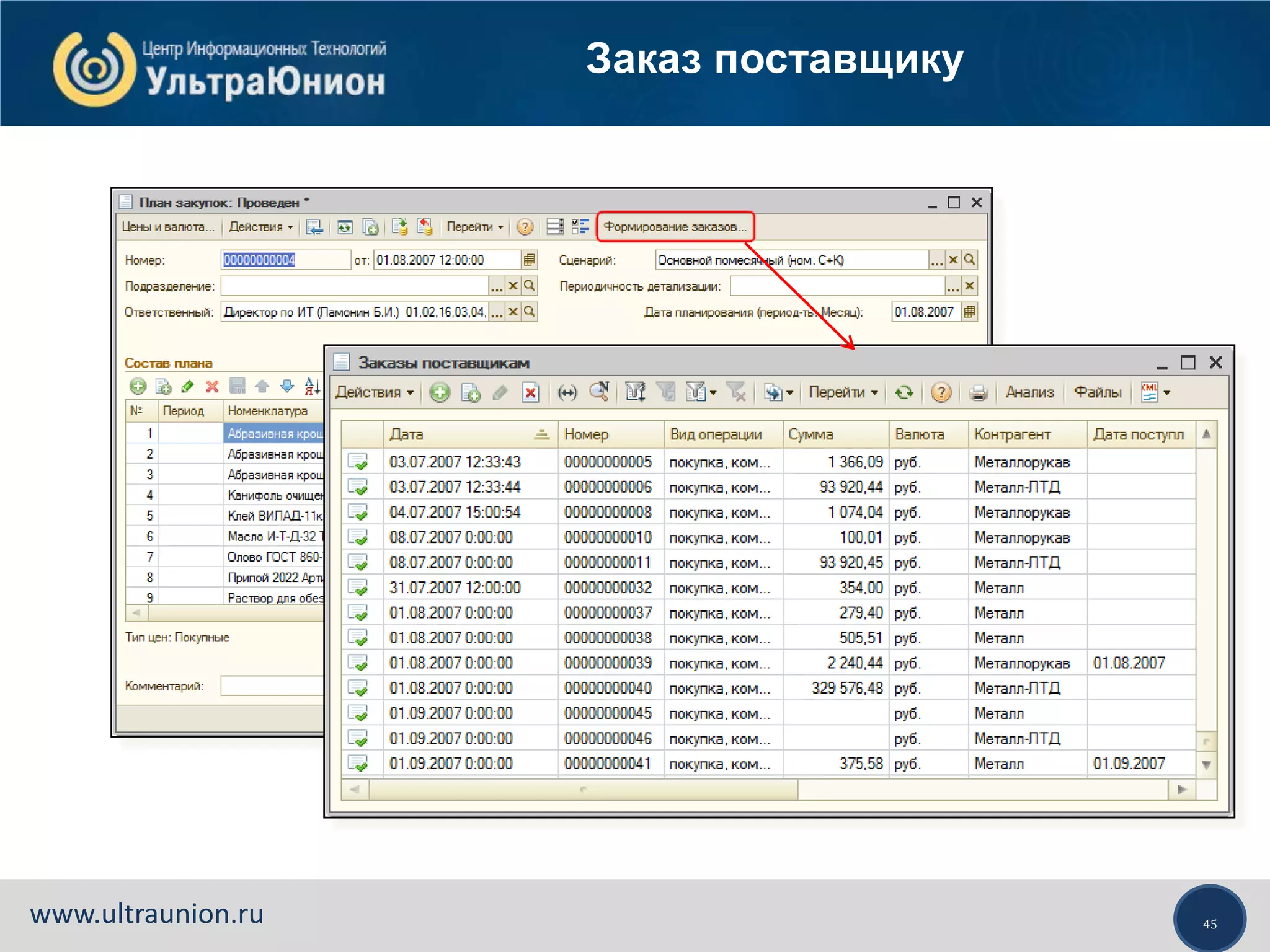Click Номенклатура column header in Состав плана
The image size is (1270, 952).
point(273,410)
